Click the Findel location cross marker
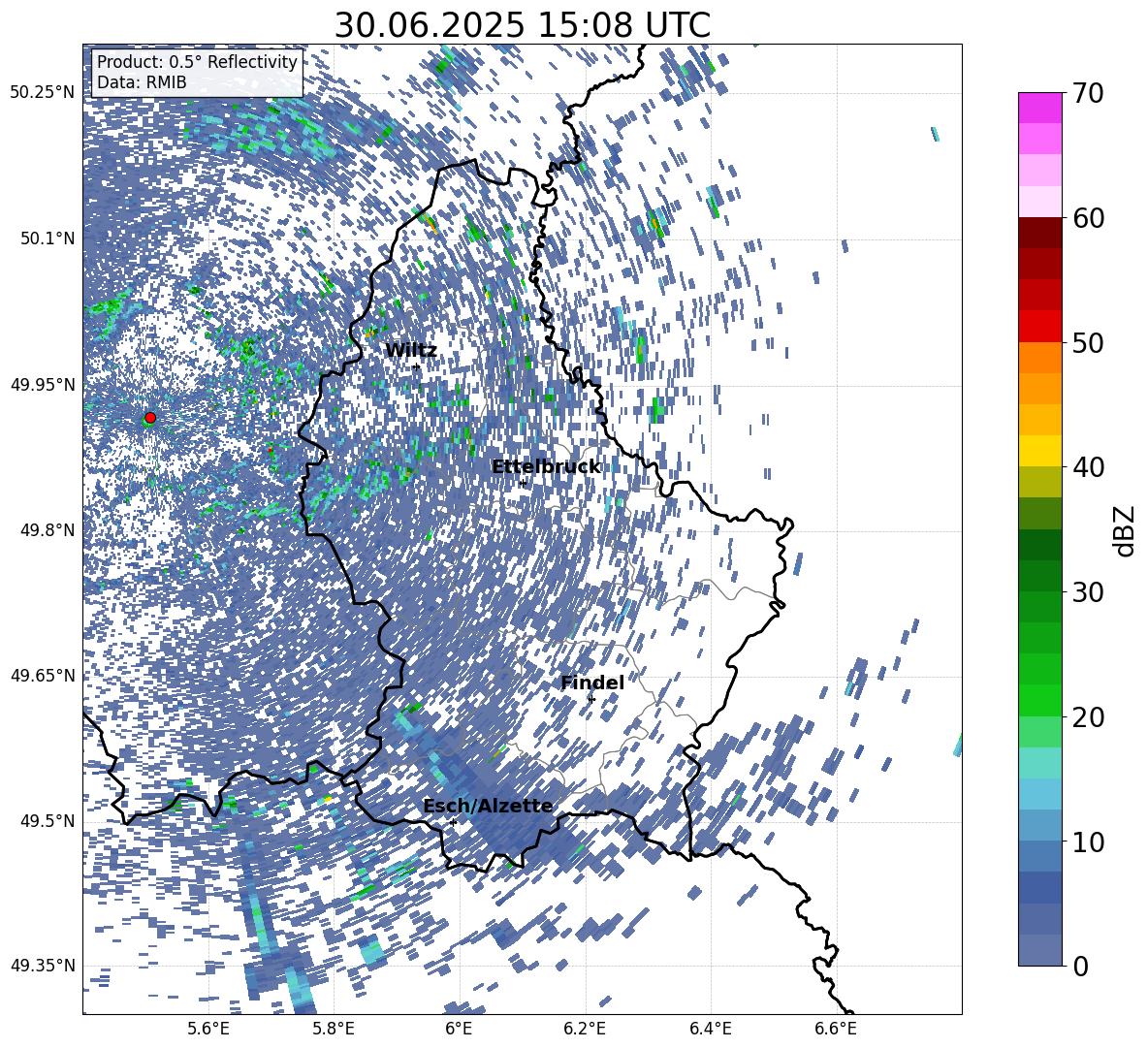The image size is (1148, 1048). (x=591, y=699)
